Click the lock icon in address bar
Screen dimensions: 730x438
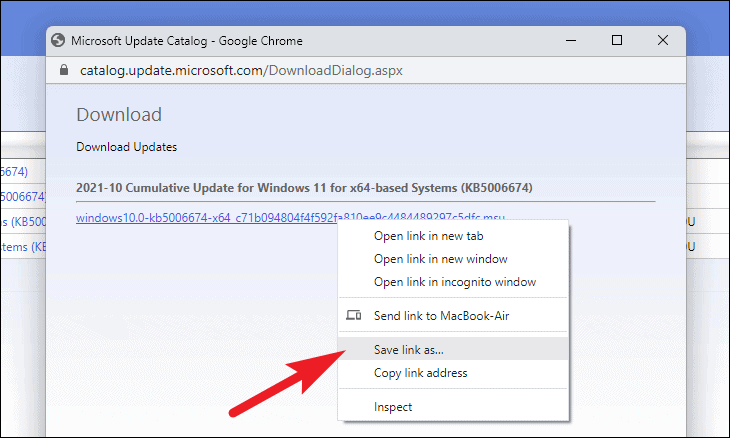point(64,70)
